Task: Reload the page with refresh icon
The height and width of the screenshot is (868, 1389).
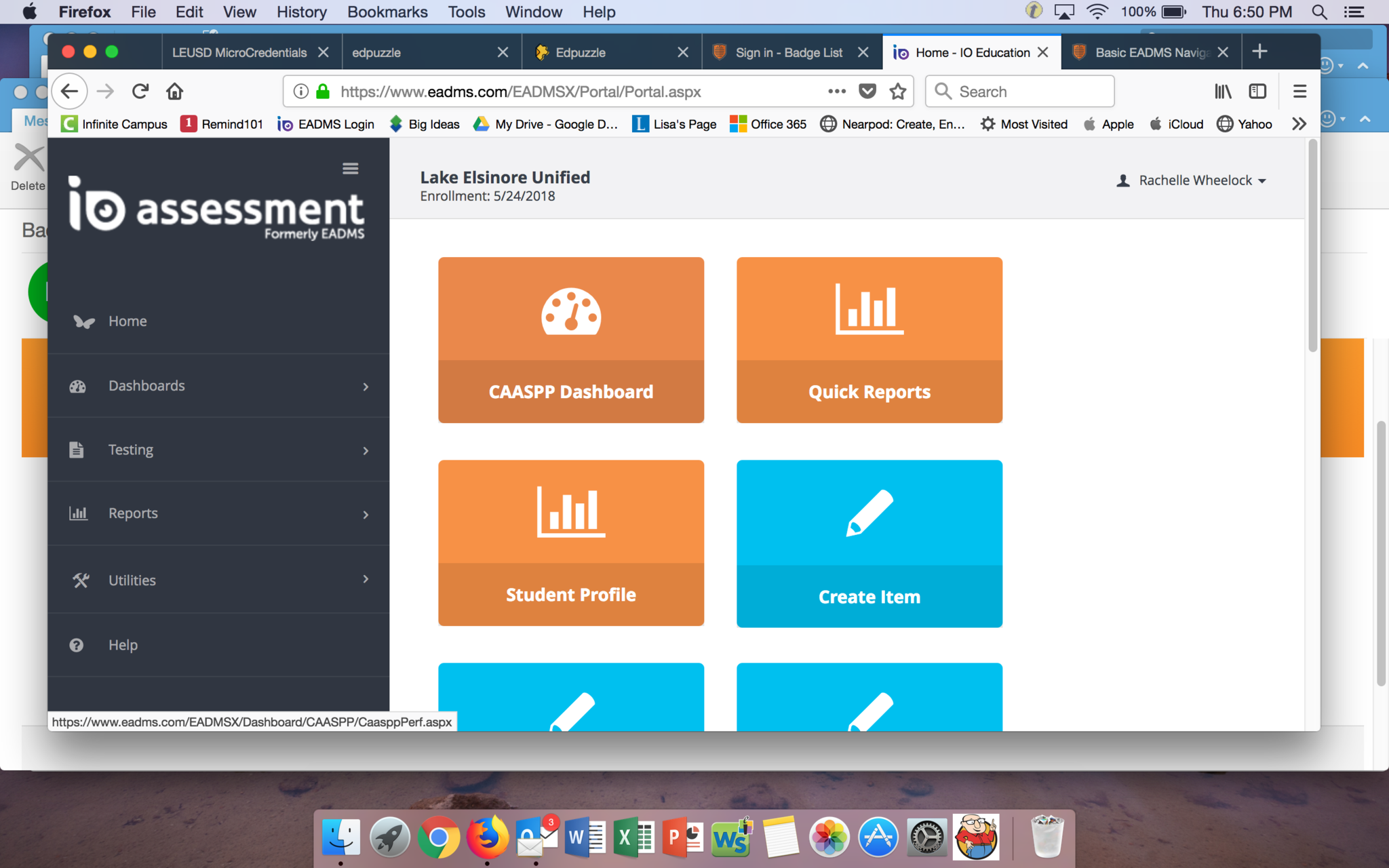Action: [140, 92]
